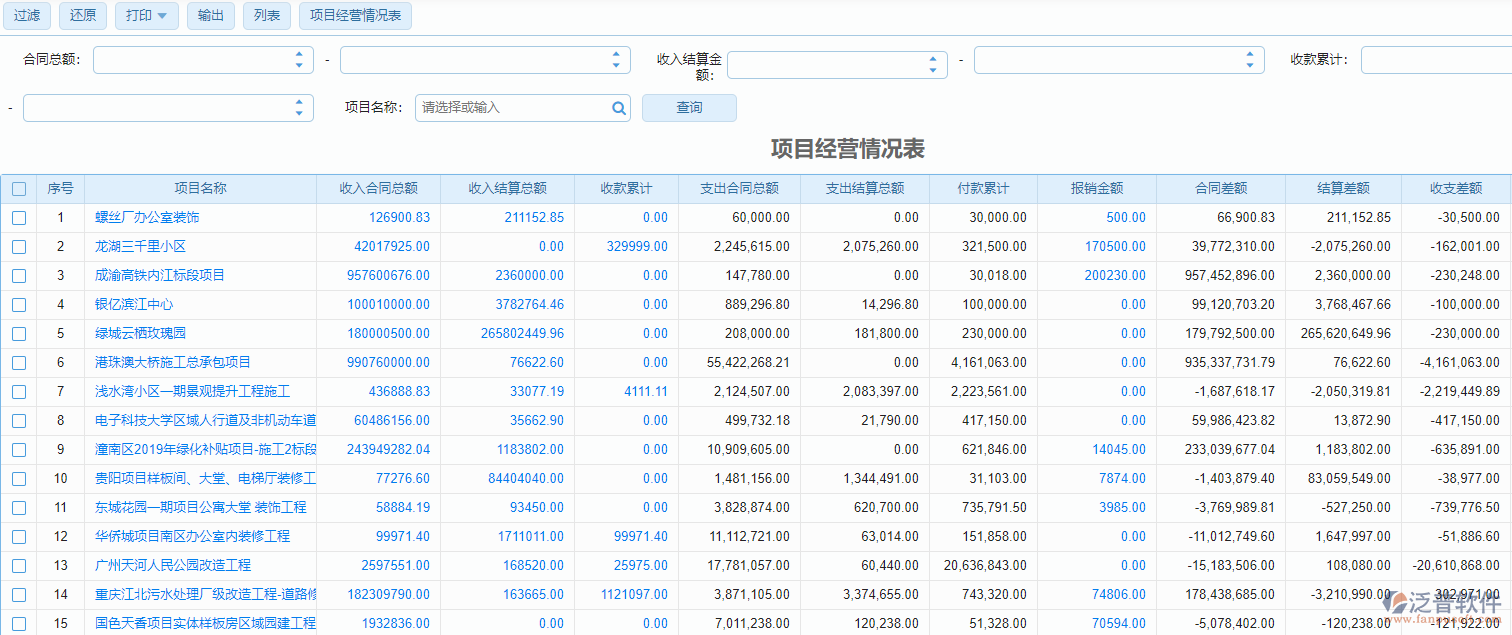Click inside the 收款累计 input field

1440,59
